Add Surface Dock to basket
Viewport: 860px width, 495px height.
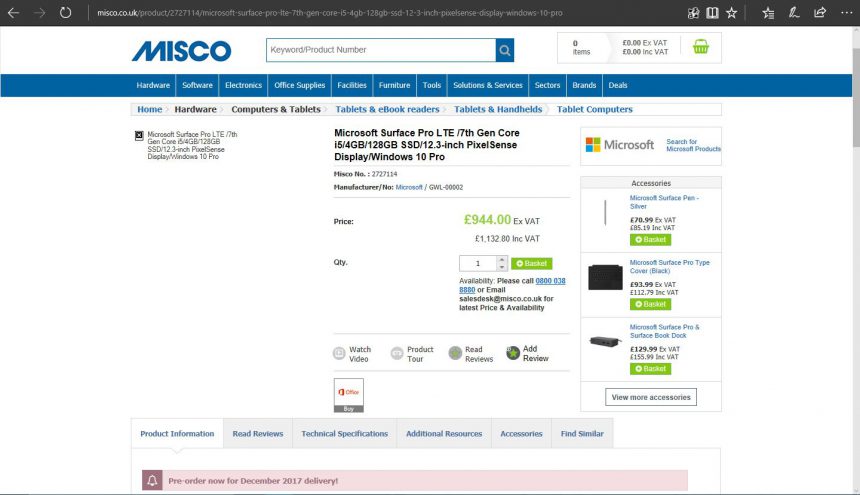pos(650,369)
